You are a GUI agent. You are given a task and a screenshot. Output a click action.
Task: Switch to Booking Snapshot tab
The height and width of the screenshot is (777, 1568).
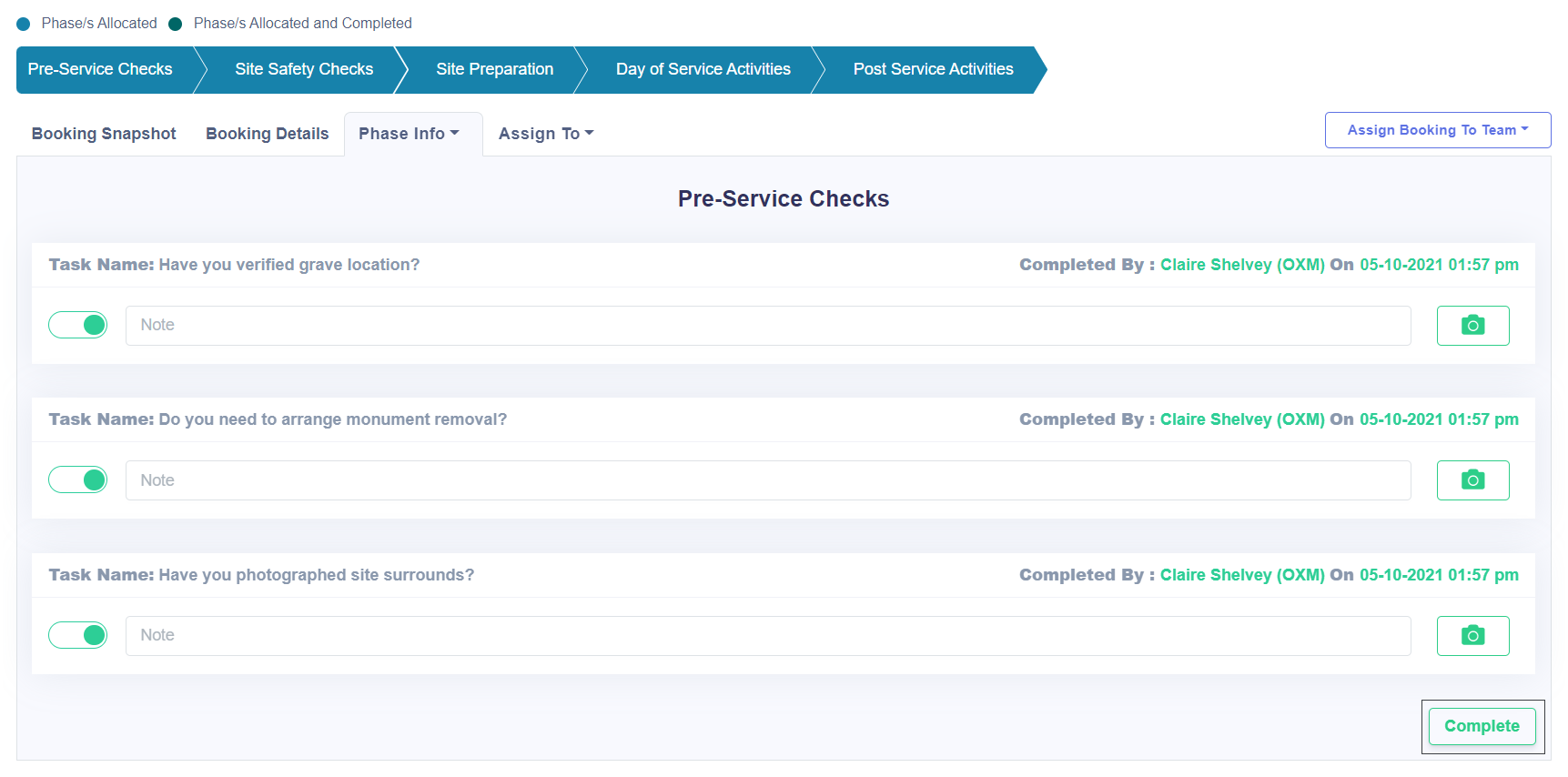(104, 134)
